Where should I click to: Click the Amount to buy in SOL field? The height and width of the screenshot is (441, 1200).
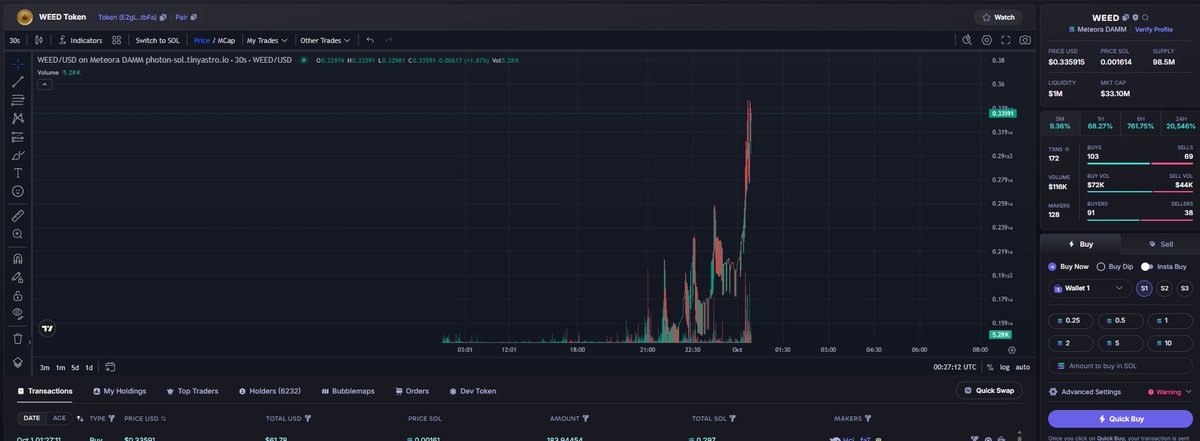[x=1119, y=366]
